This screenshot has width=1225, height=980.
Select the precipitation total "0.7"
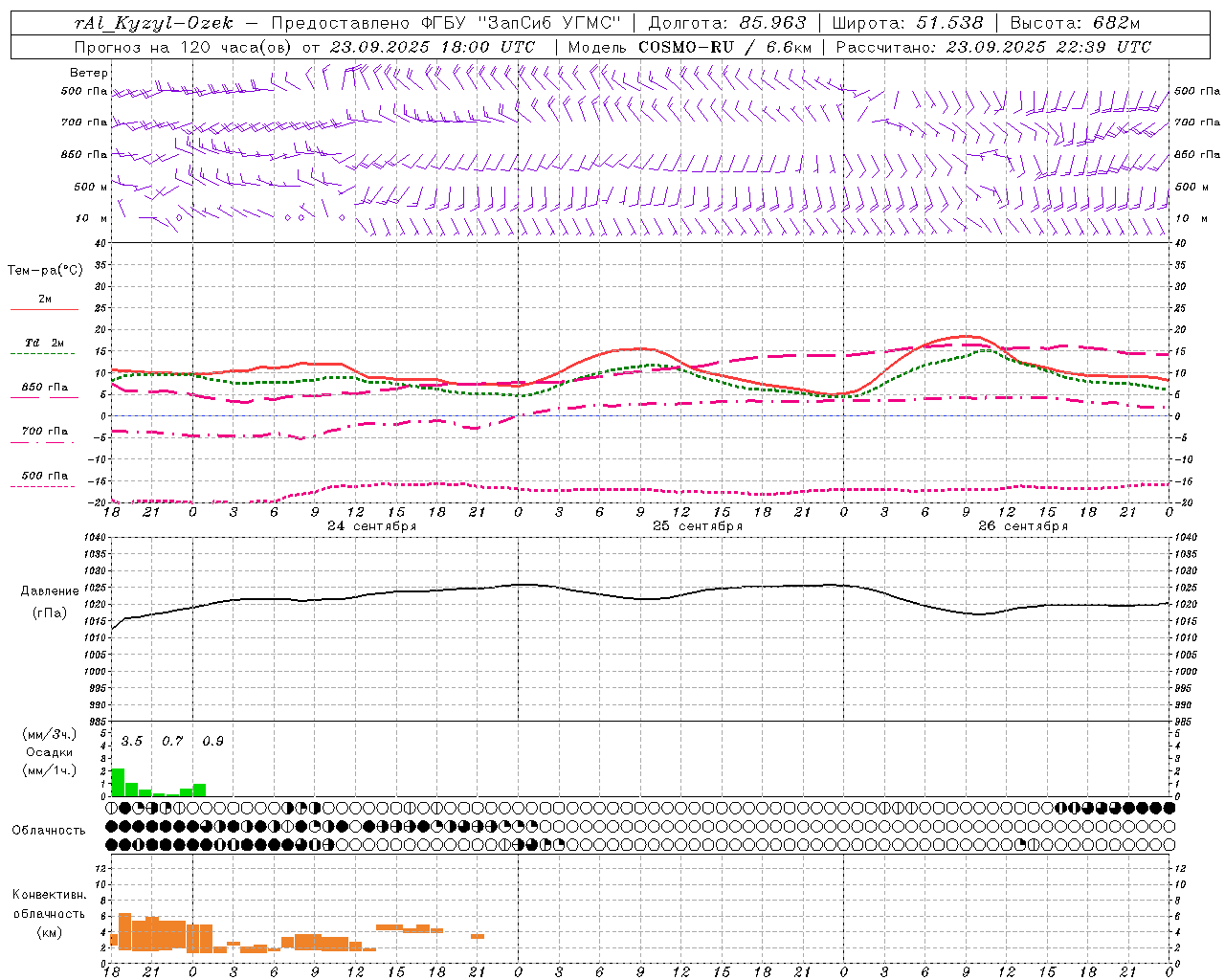pos(171,741)
